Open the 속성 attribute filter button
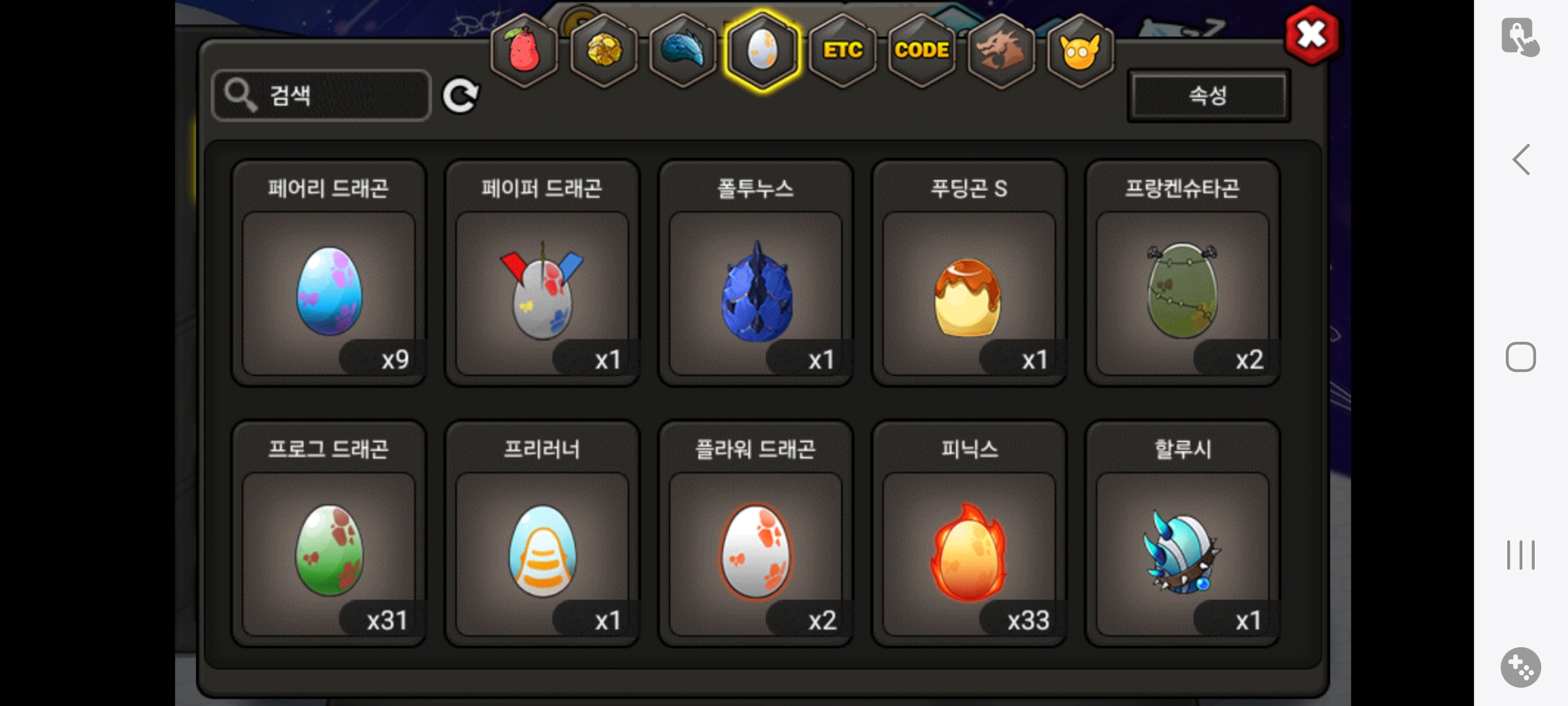This screenshot has width=1568, height=706. pyautogui.click(x=1209, y=95)
